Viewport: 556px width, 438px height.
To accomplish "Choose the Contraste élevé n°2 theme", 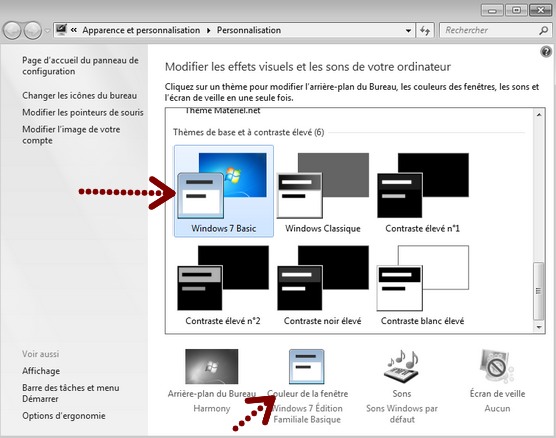I will point(223,285).
